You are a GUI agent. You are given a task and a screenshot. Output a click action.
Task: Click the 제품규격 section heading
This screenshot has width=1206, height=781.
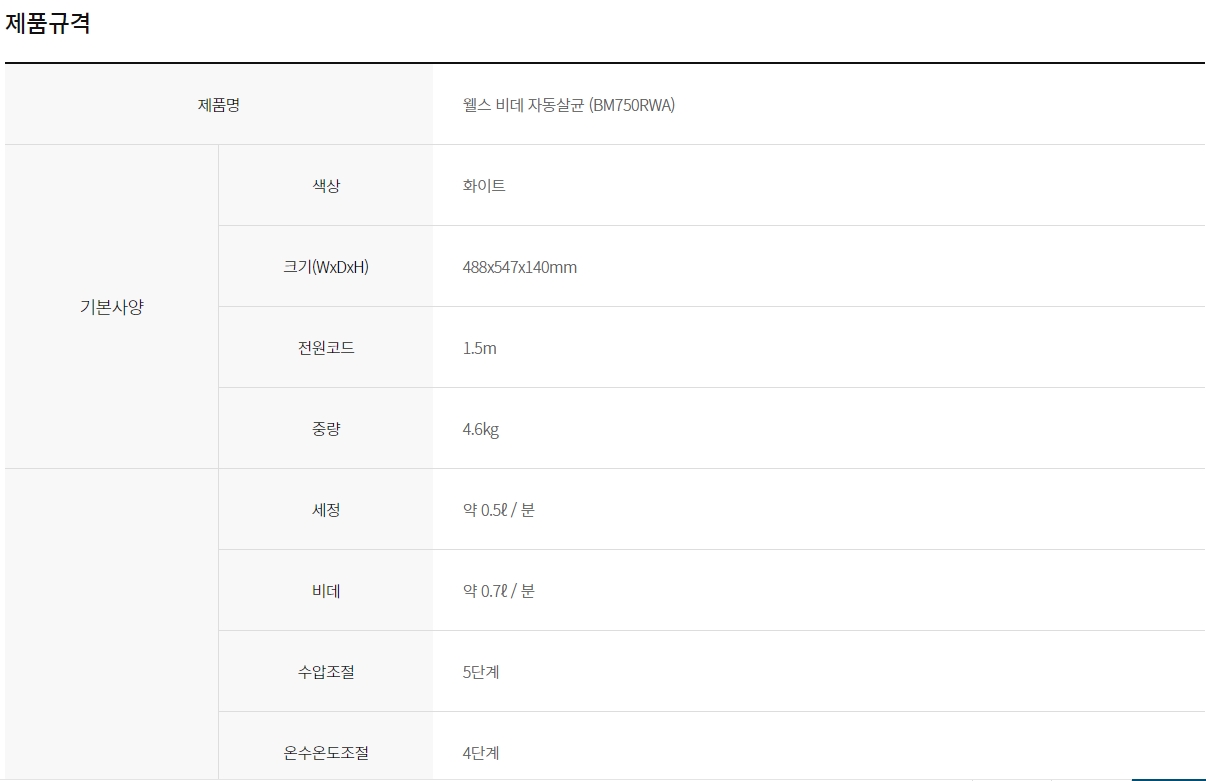48,24
